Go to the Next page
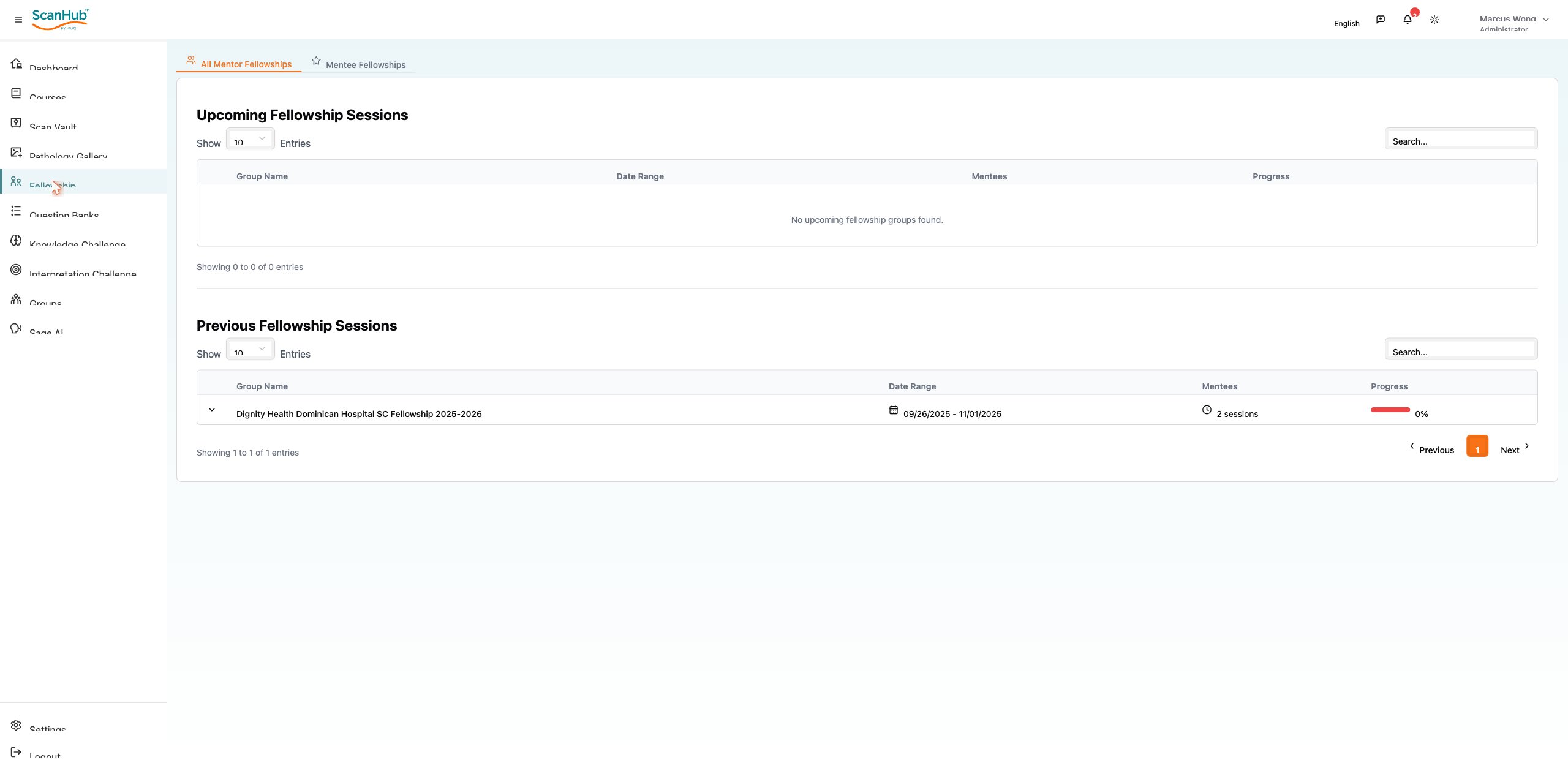 coord(1515,448)
